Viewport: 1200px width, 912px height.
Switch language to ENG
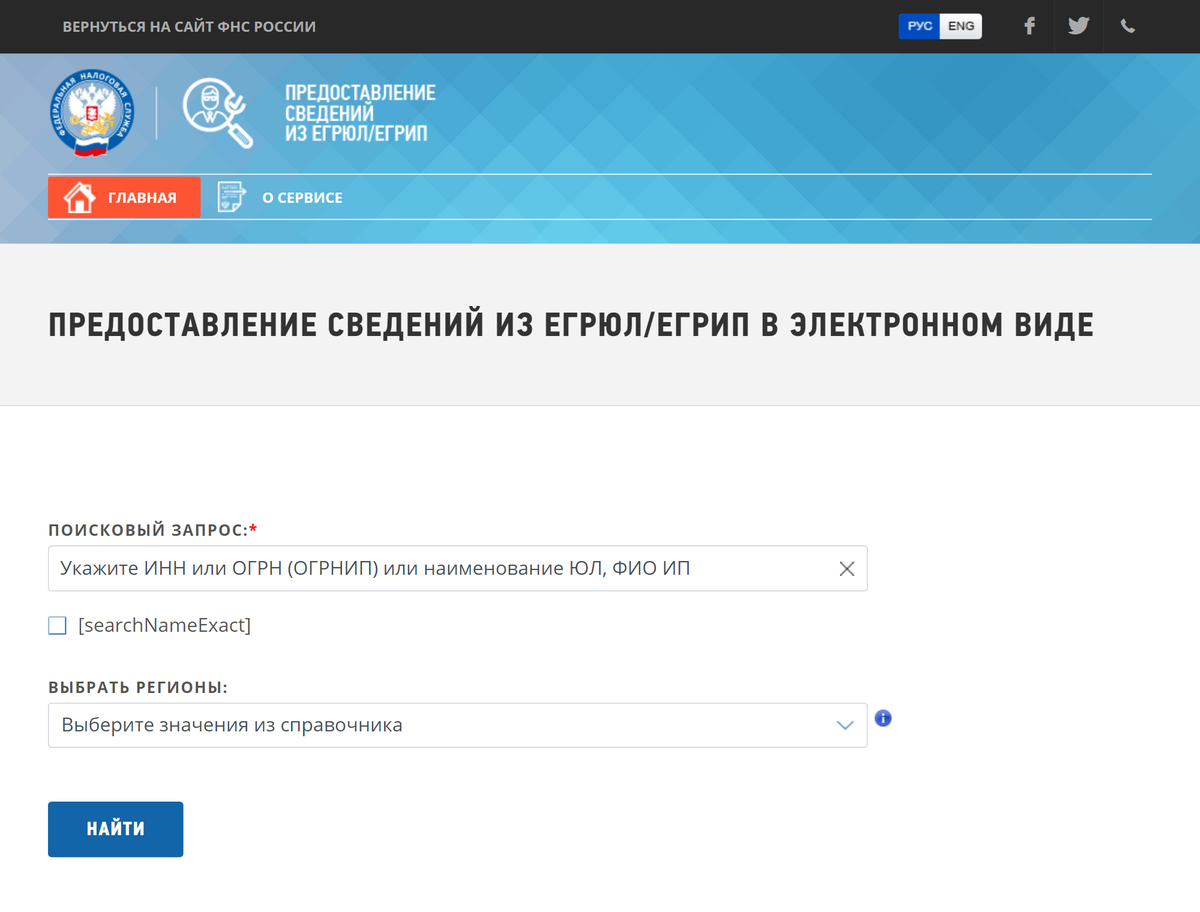(961, 26)
